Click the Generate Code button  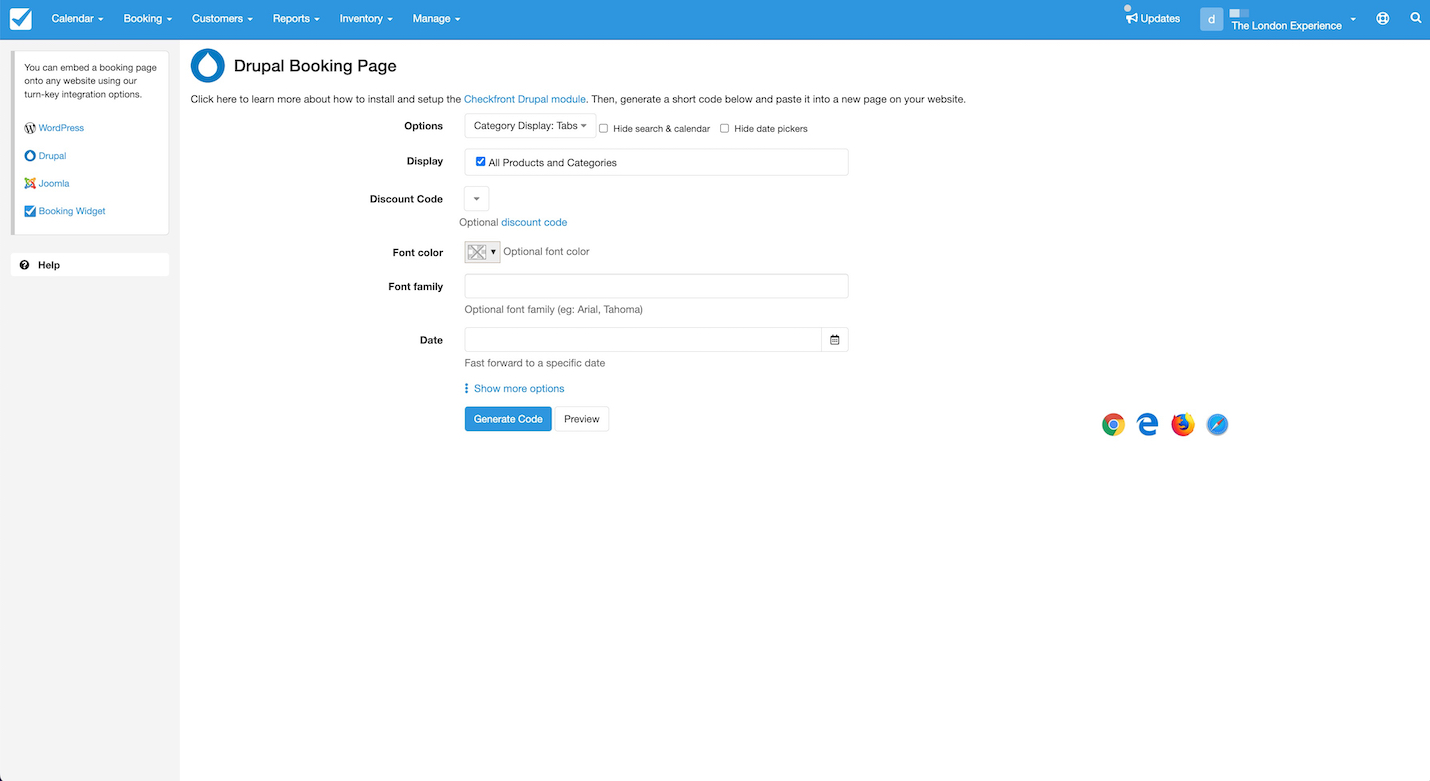click(x=508, y=419)
